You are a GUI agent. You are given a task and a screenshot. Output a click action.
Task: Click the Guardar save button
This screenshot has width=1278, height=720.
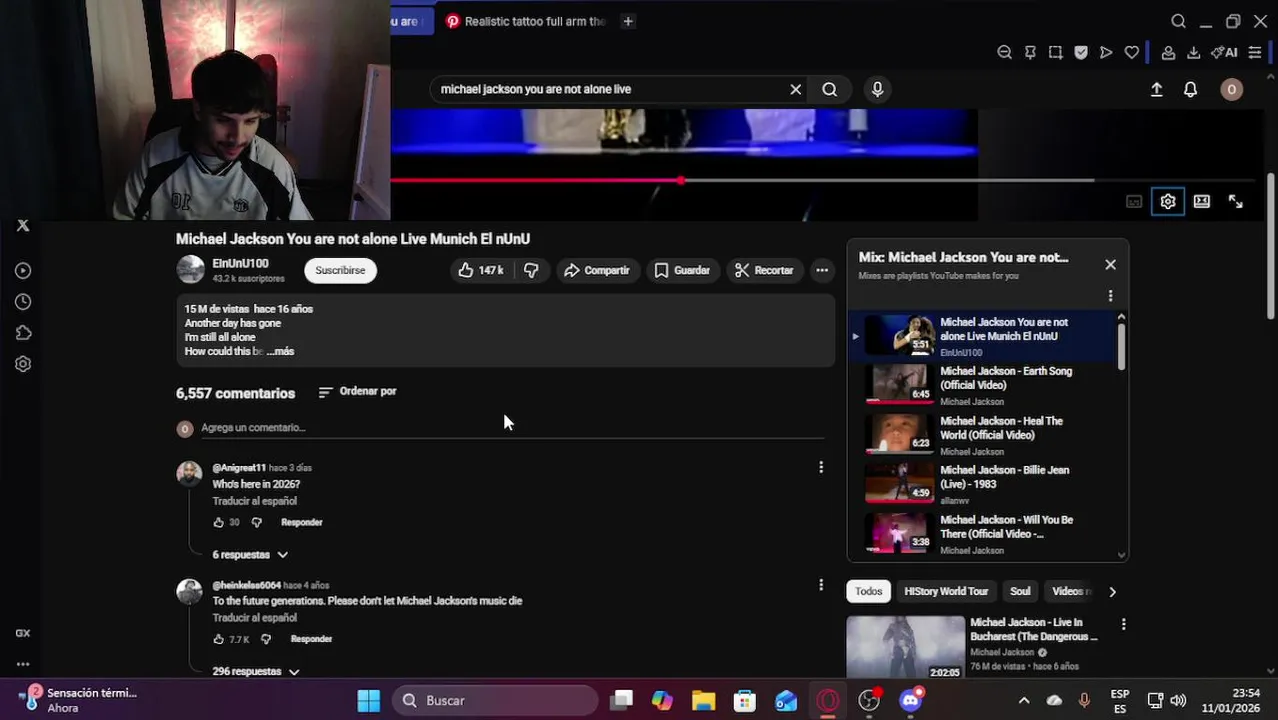click(x=682, y=270)
